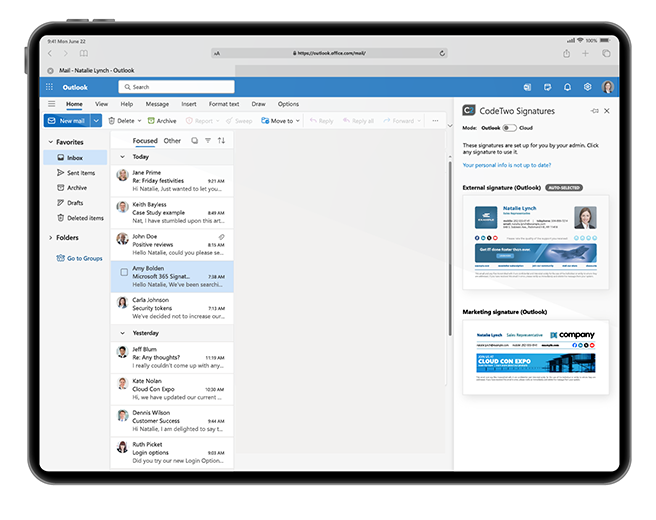Click the Safari forward arrow
This screenshot has height=520, width=656.
pyautogui.click(x=65, y=53)
